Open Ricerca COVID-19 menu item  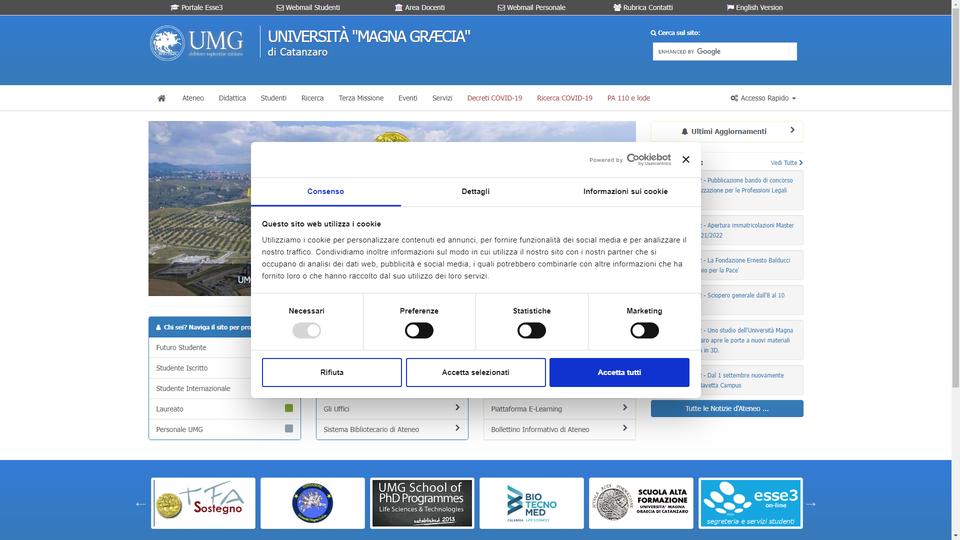pyautogui.click(x=564, y=98)
